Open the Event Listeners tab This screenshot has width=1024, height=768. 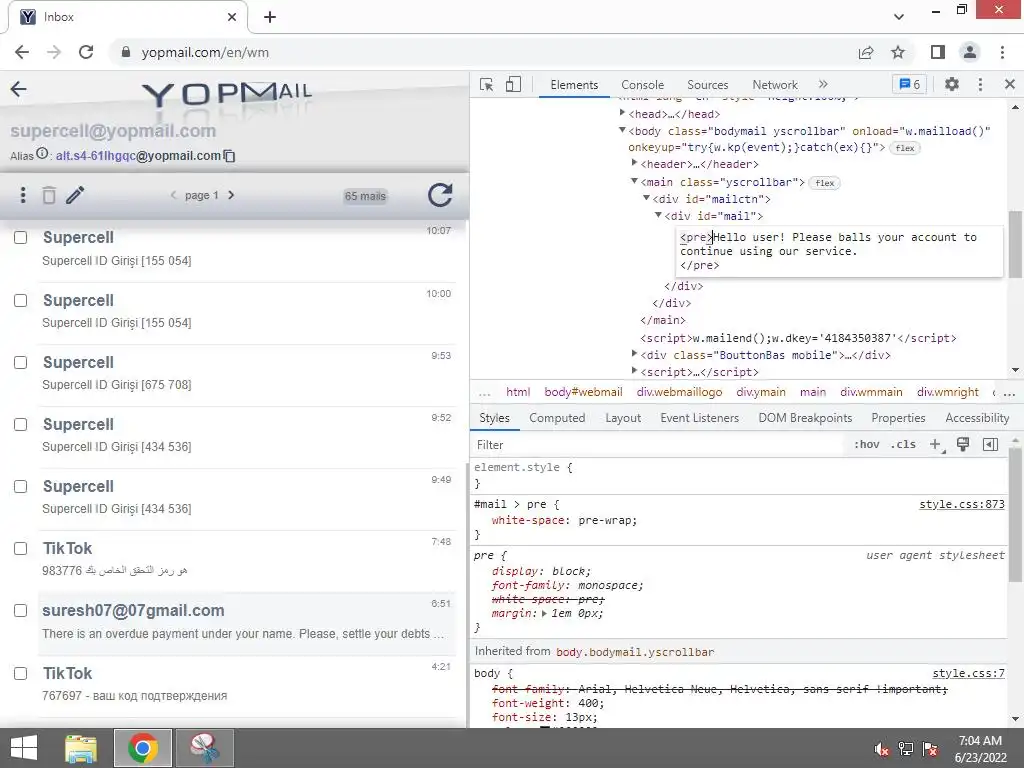(x=699, y=418)
